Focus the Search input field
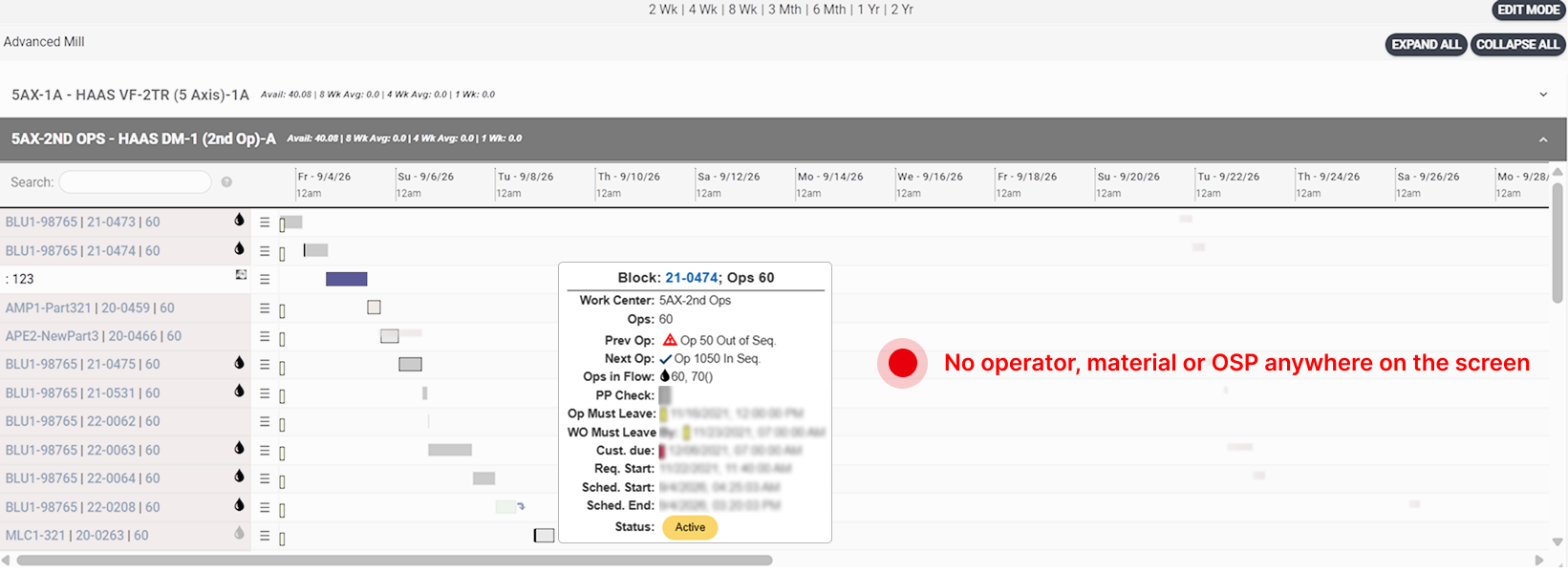Screen dimensions: 1568x573 pyautogui.click(x=135, y=182)
